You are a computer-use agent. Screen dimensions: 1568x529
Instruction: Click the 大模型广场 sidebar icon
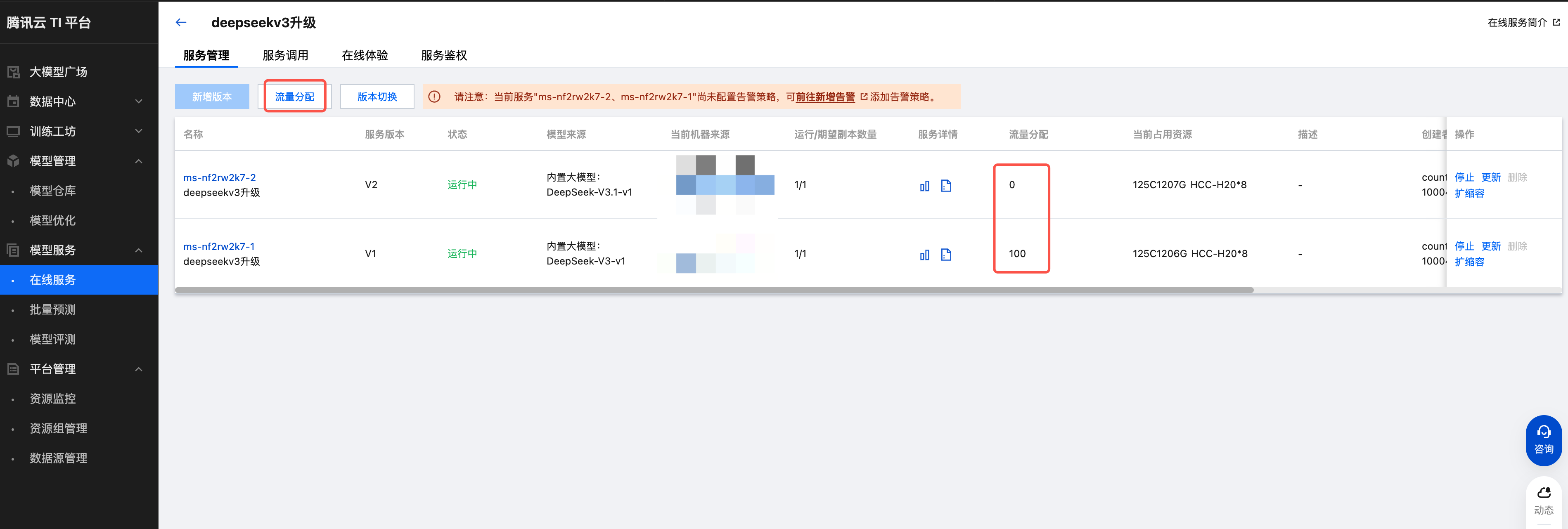(x=13, y=72)
